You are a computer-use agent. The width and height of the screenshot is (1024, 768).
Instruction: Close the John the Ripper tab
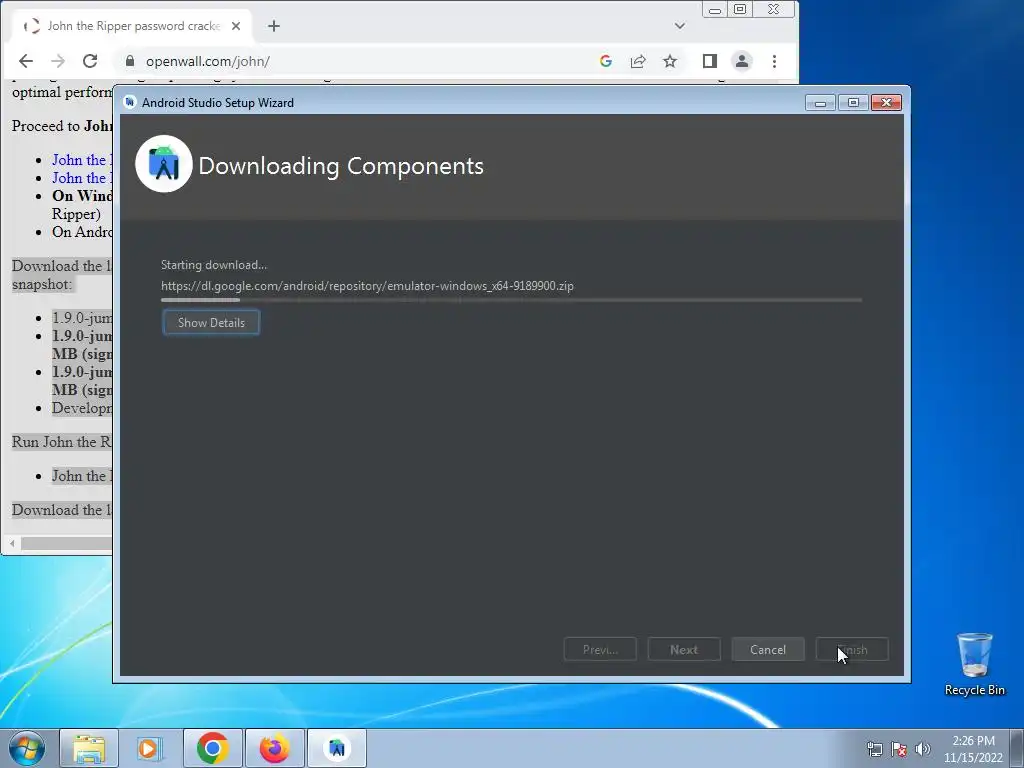tap(236, 26)
